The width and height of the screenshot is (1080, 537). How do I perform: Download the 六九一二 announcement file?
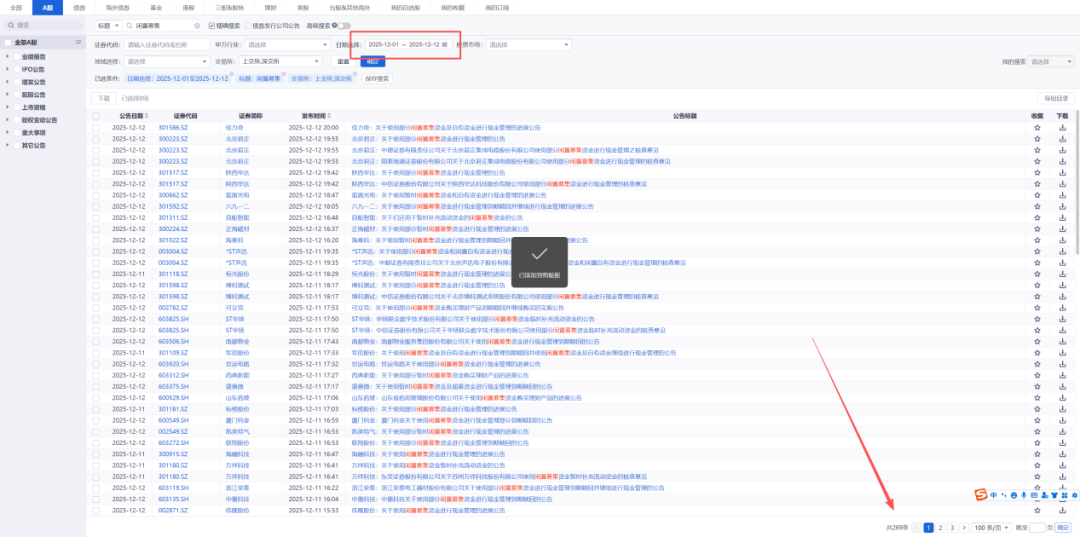tap(1061, 206)
